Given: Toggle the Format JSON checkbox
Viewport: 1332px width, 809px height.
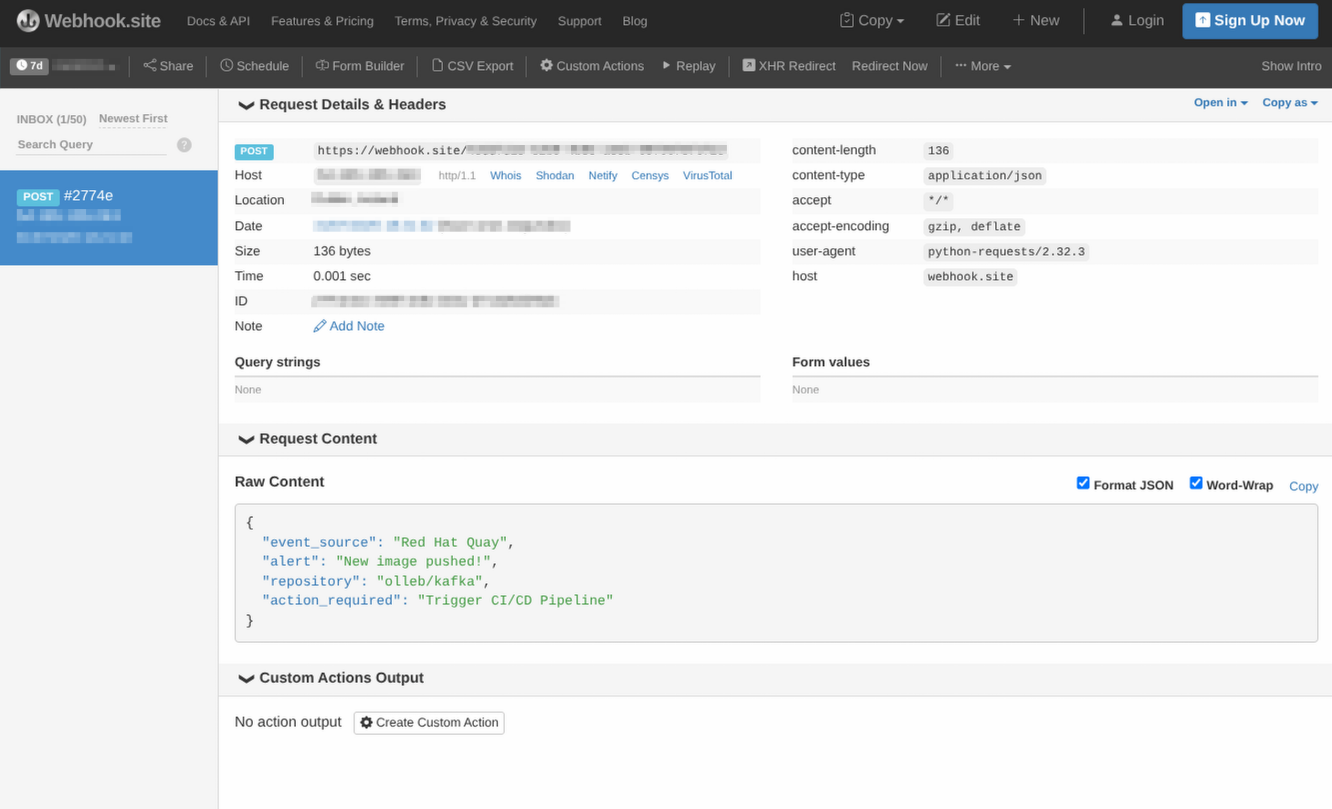Looking at the screenshot, I should 1082,483.
